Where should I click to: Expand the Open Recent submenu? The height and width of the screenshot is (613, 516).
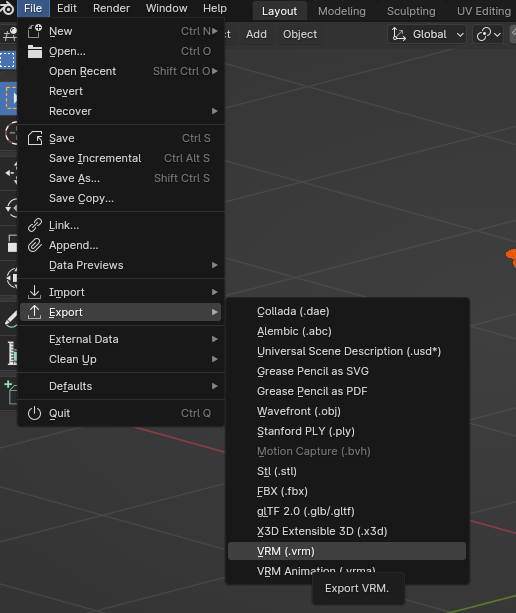(121, 71)
